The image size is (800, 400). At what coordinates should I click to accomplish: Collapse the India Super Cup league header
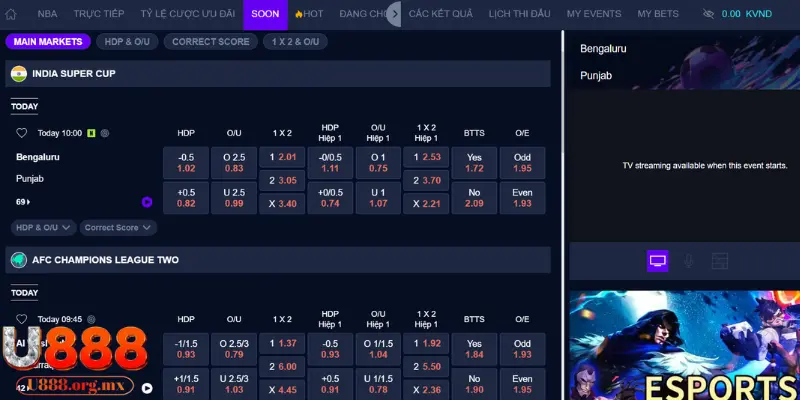coord(278,74)
